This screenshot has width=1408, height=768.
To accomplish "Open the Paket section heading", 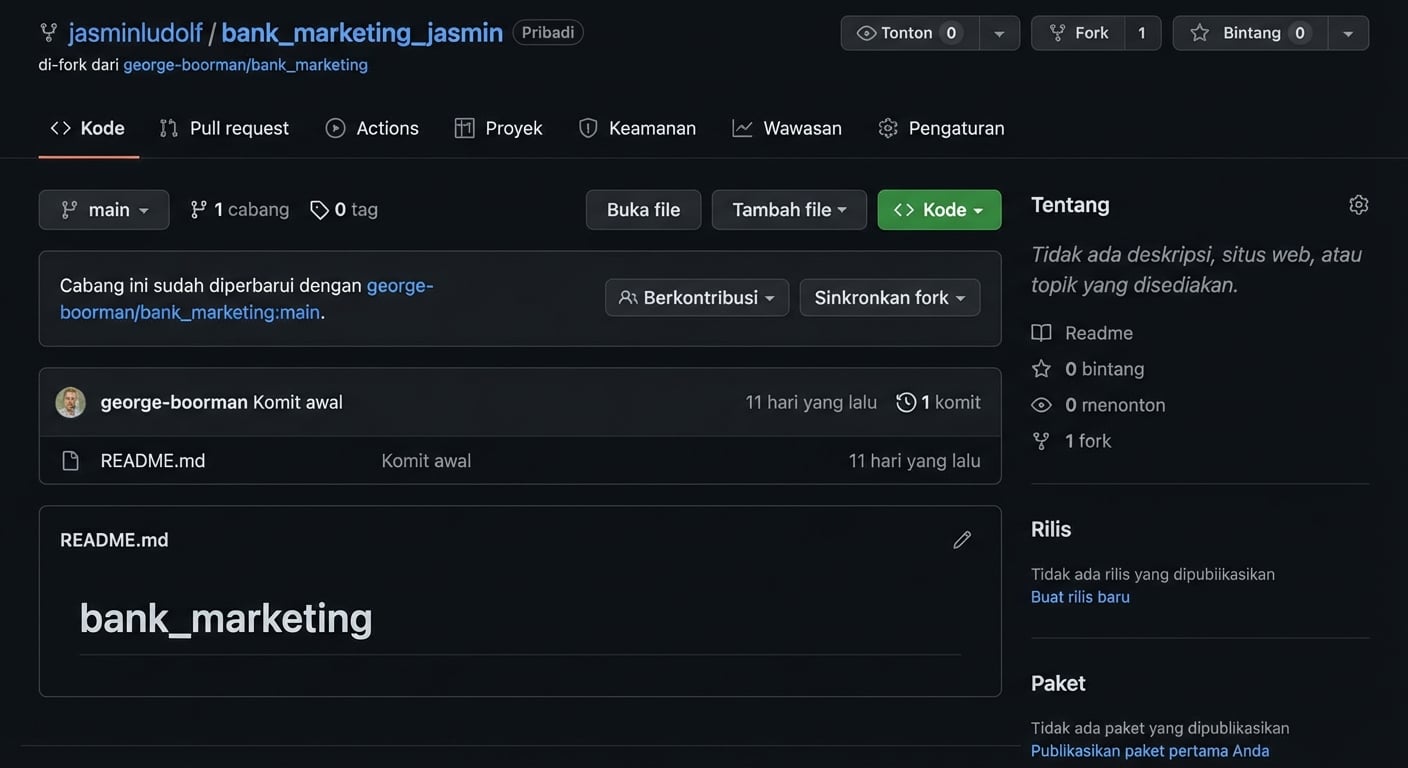I will (1058, 683).
